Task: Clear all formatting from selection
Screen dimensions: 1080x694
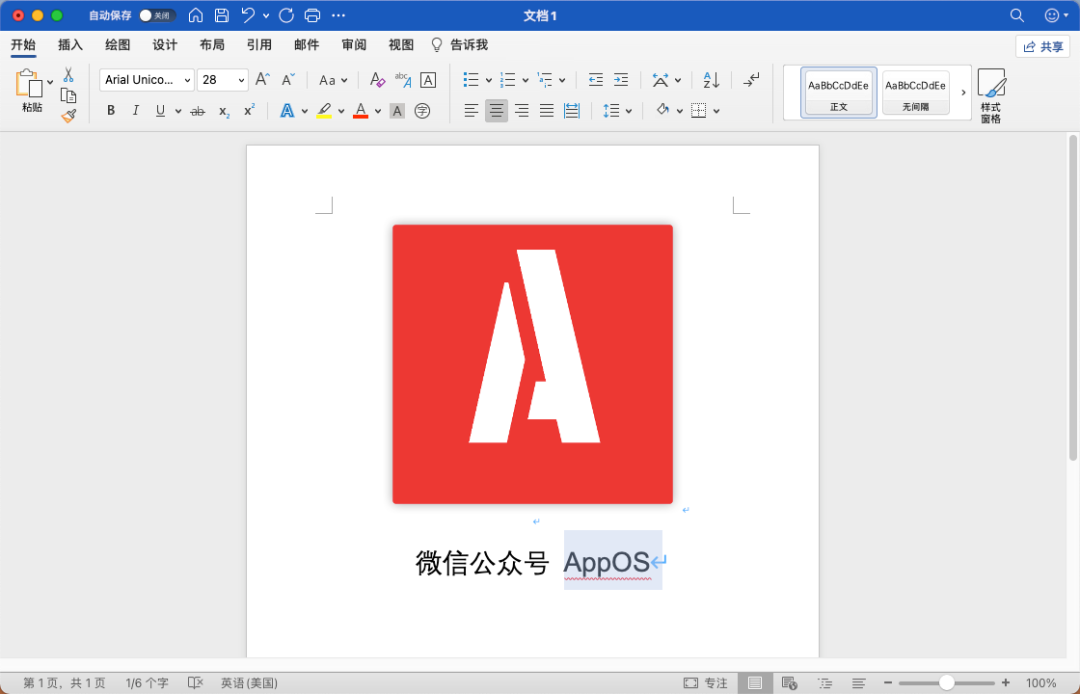Action: (377, 80)
